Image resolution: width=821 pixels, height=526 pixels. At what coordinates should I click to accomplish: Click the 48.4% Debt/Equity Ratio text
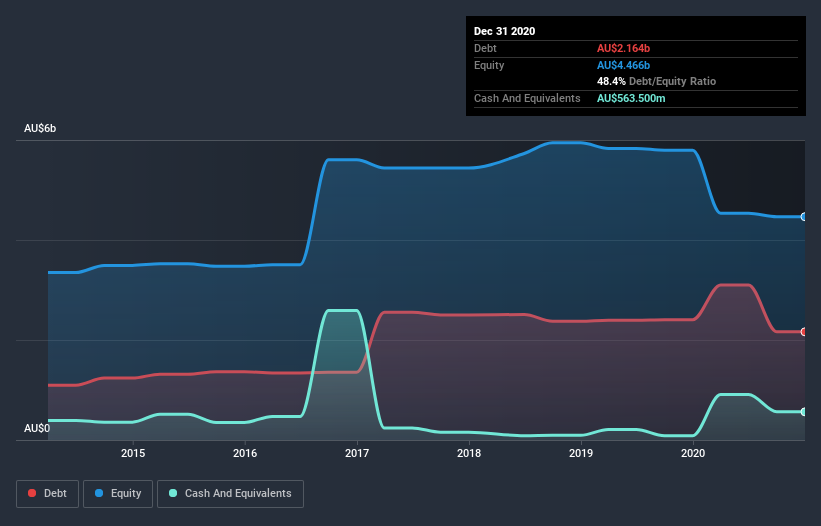[656, 81]
